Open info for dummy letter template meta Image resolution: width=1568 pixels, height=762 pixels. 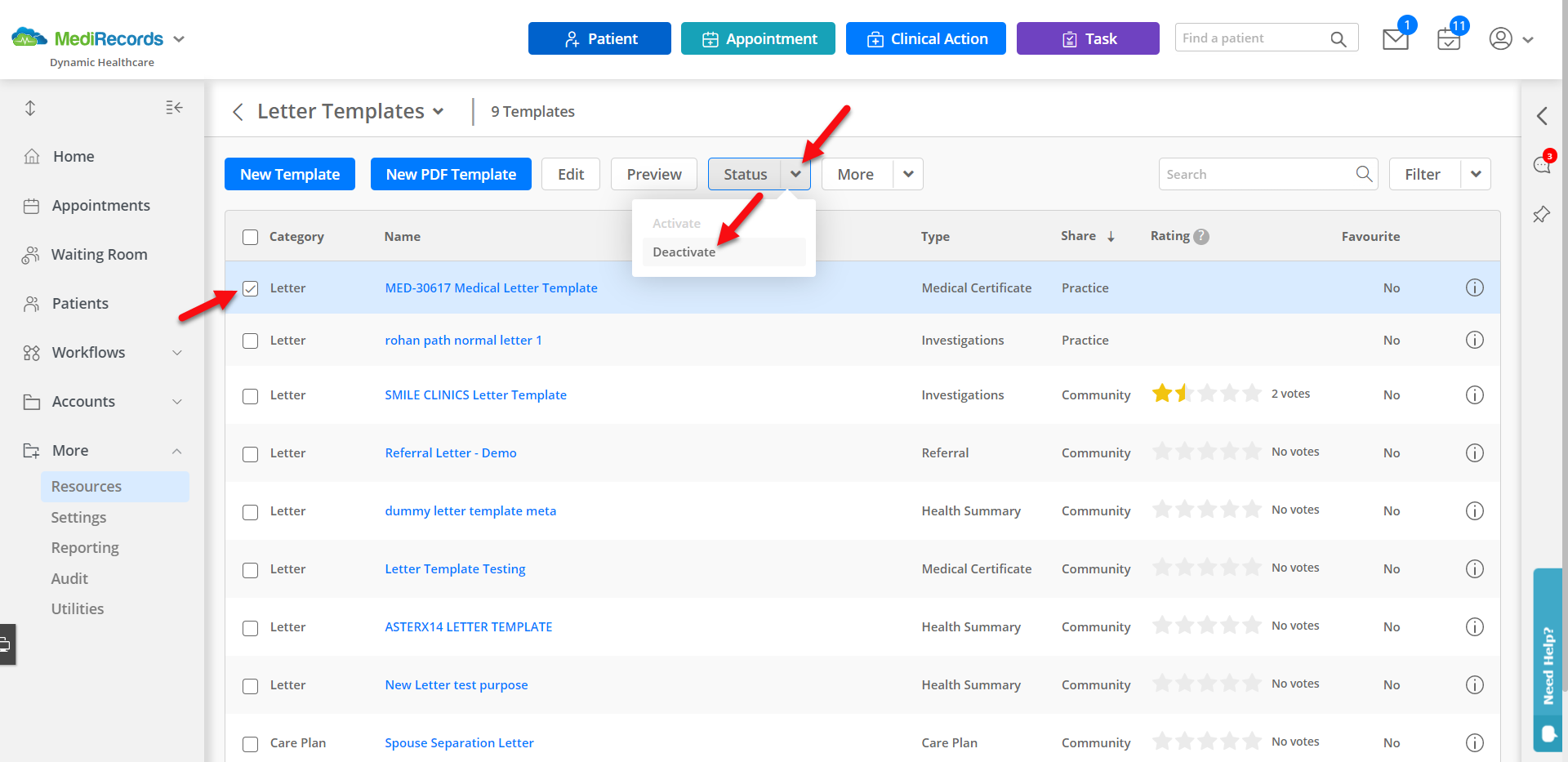1474,510
